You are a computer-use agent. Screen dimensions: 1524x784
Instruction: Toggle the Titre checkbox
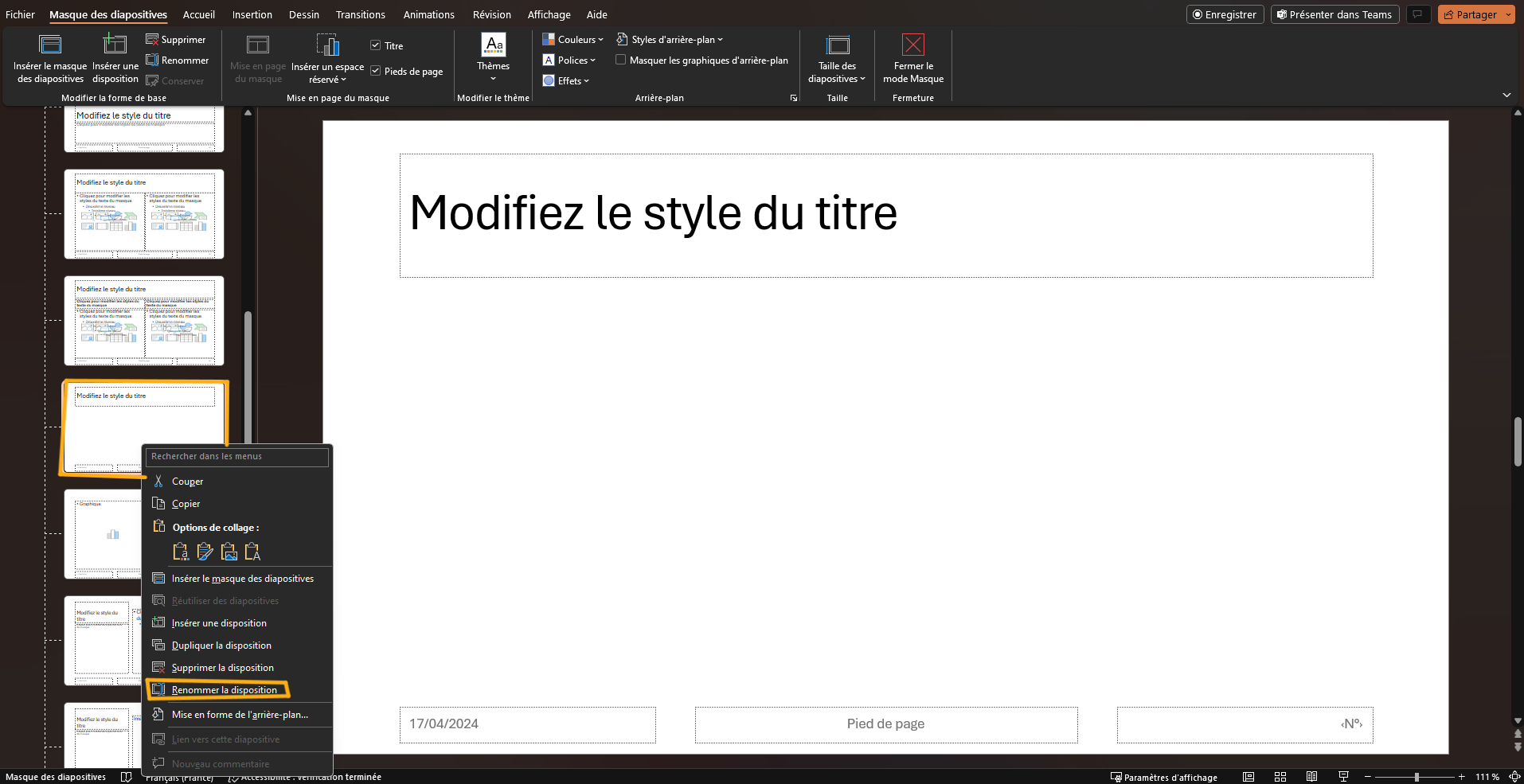(375, 46)
